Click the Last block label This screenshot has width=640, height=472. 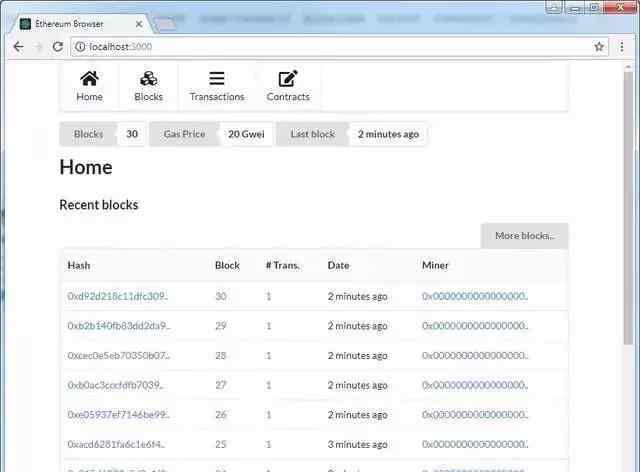click(312, 134)
